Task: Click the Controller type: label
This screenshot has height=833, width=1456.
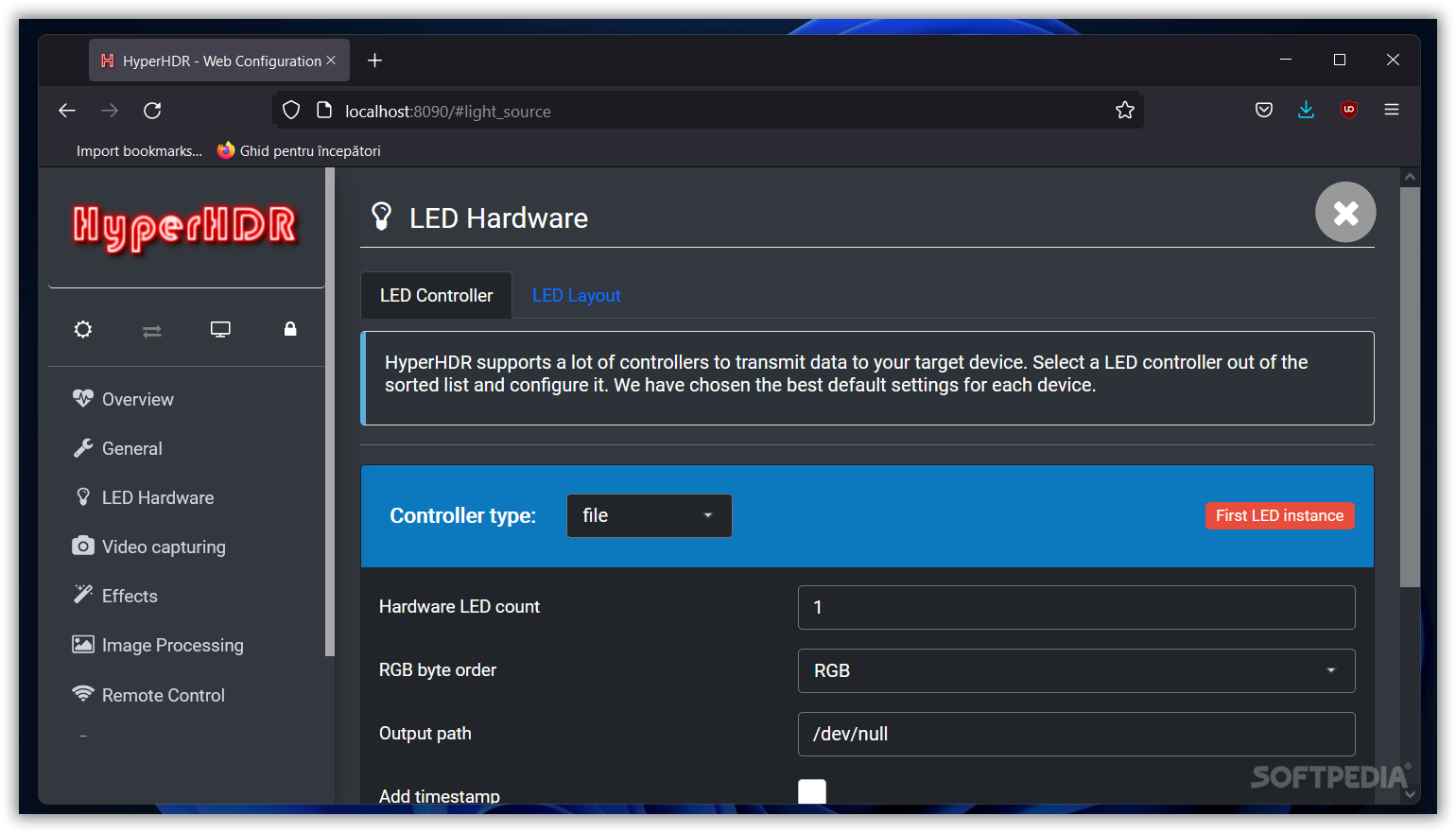Action: (x=463, y=515)
